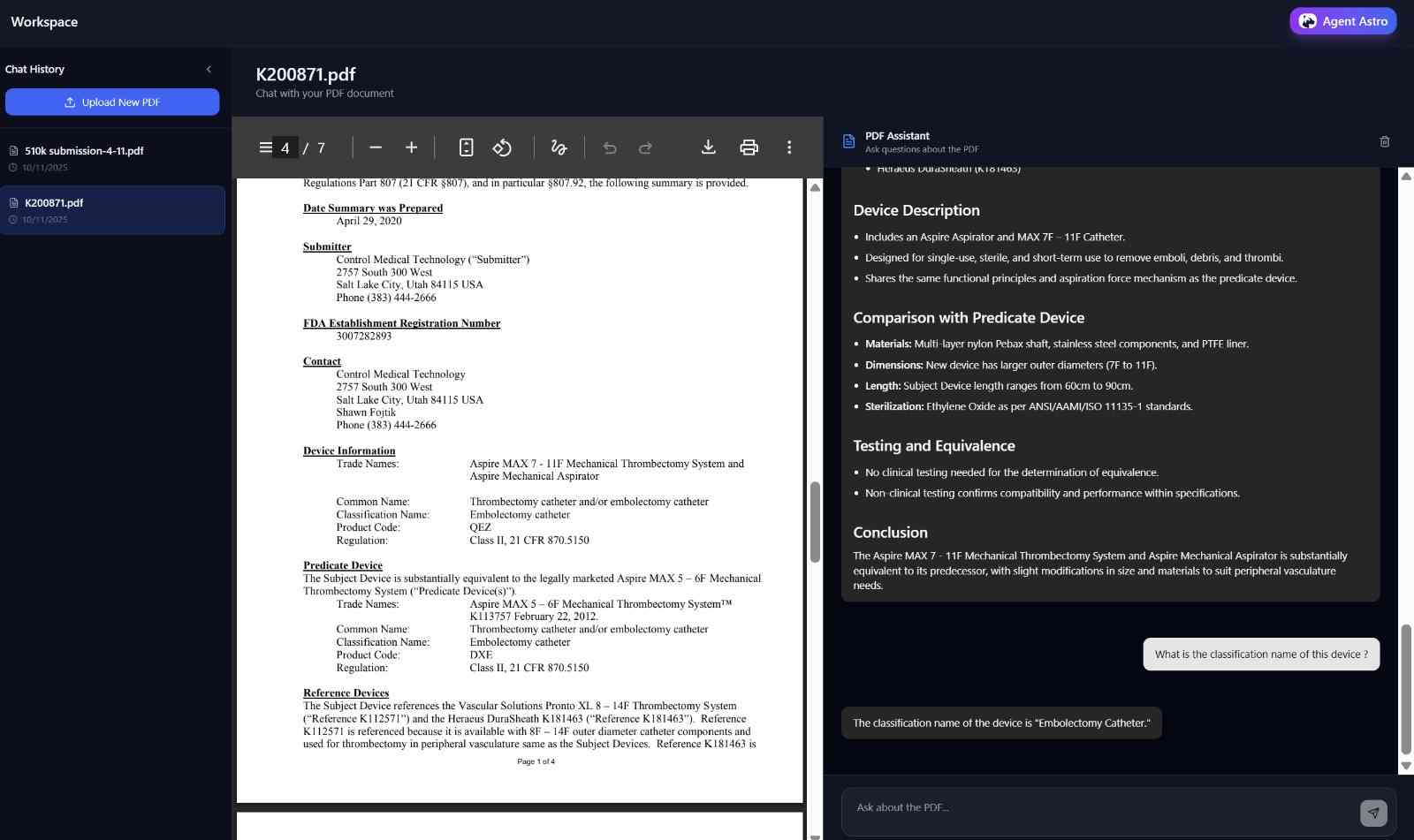Select the draw annotation tool
1414x840 pixels.
559,148
